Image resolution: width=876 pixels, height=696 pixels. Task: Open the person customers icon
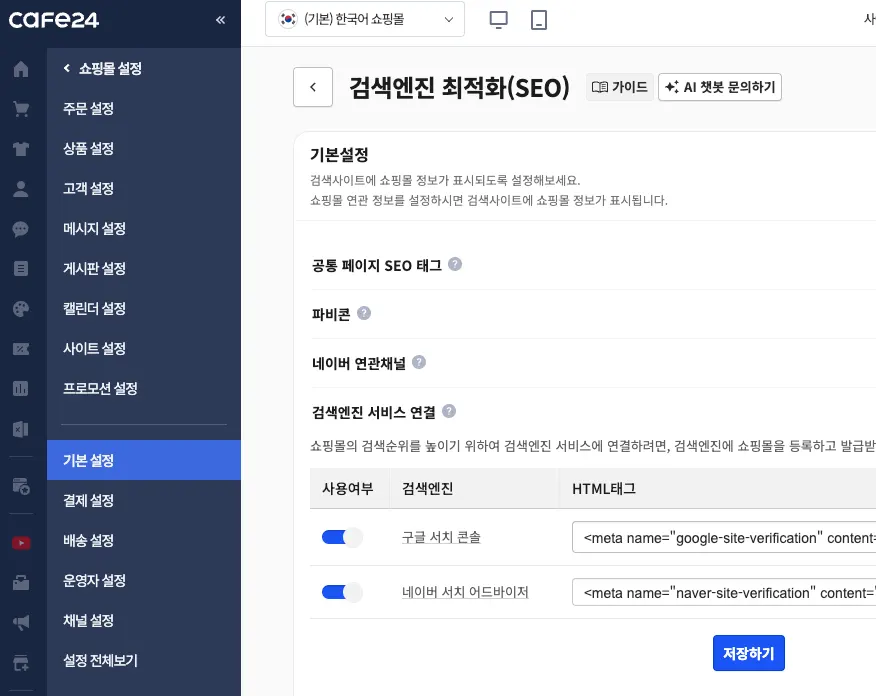click(21, 189)
